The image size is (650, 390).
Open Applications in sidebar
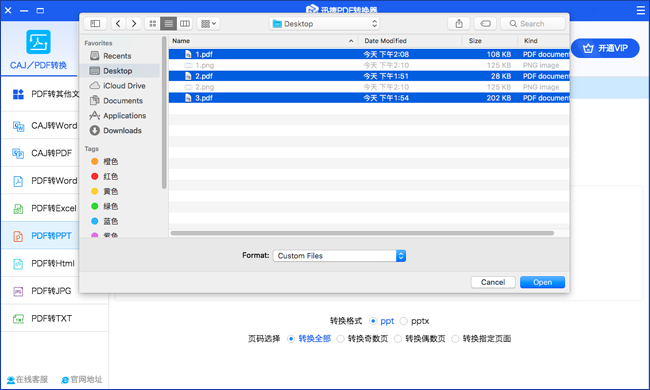click(119, 116)
